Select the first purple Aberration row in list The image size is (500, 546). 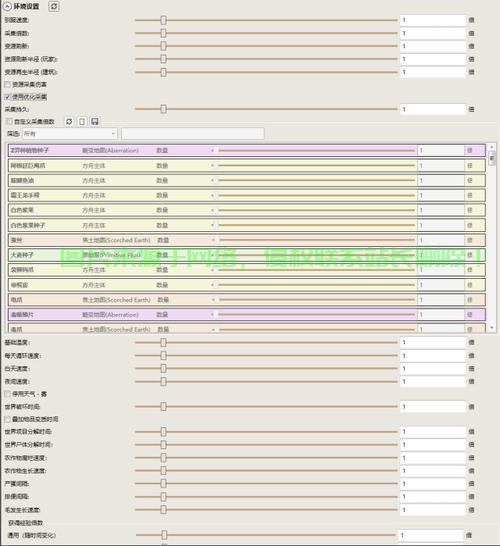[247, 150]
